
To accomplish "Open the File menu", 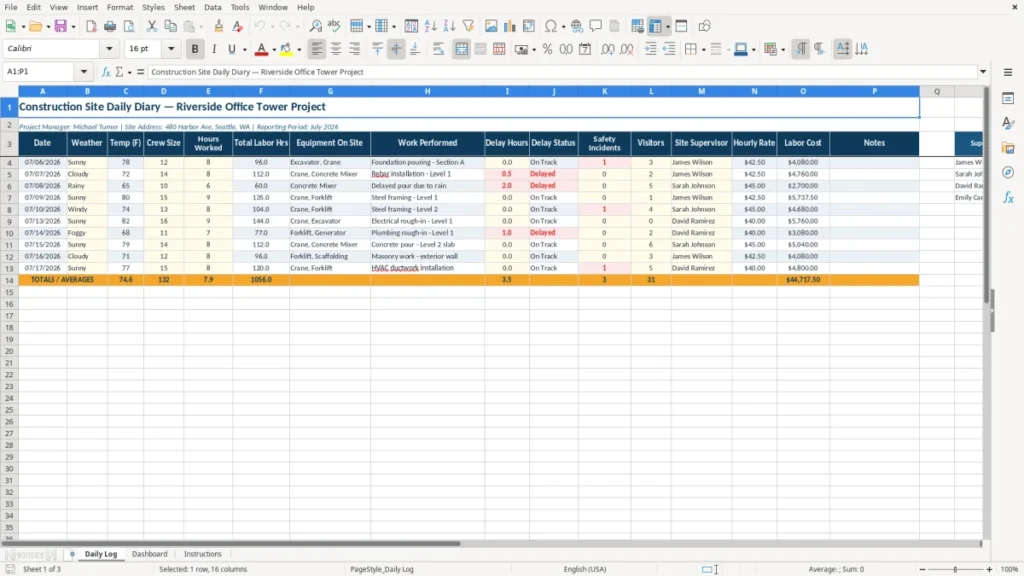I will [11, 7].
